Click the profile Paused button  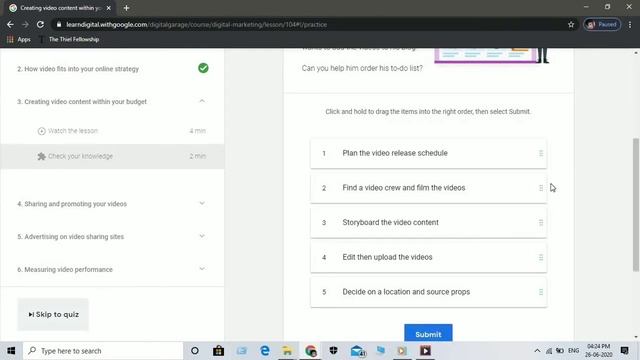(602, 24)
